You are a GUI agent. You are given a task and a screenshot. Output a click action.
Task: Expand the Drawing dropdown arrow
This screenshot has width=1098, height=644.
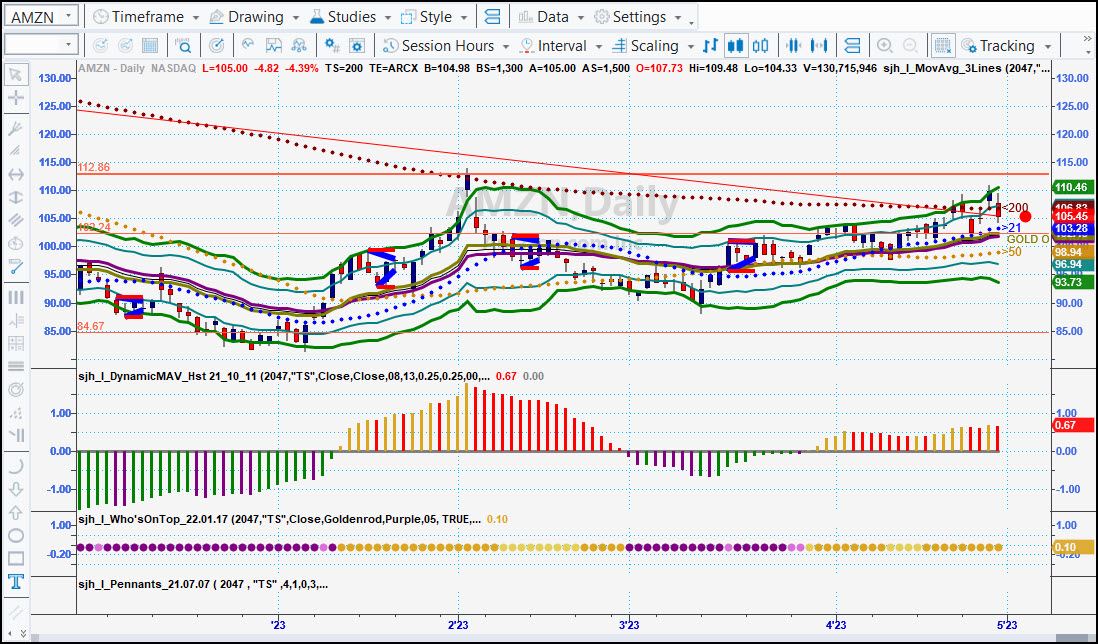[296, 18]
